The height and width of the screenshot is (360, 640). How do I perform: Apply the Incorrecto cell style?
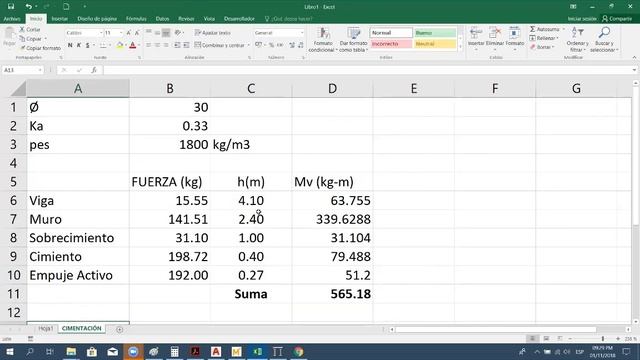coord(391,44)
